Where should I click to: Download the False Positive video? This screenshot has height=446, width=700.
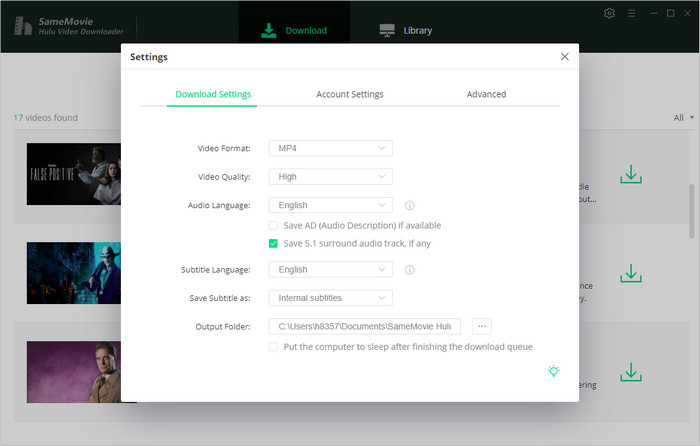(630, 176)
